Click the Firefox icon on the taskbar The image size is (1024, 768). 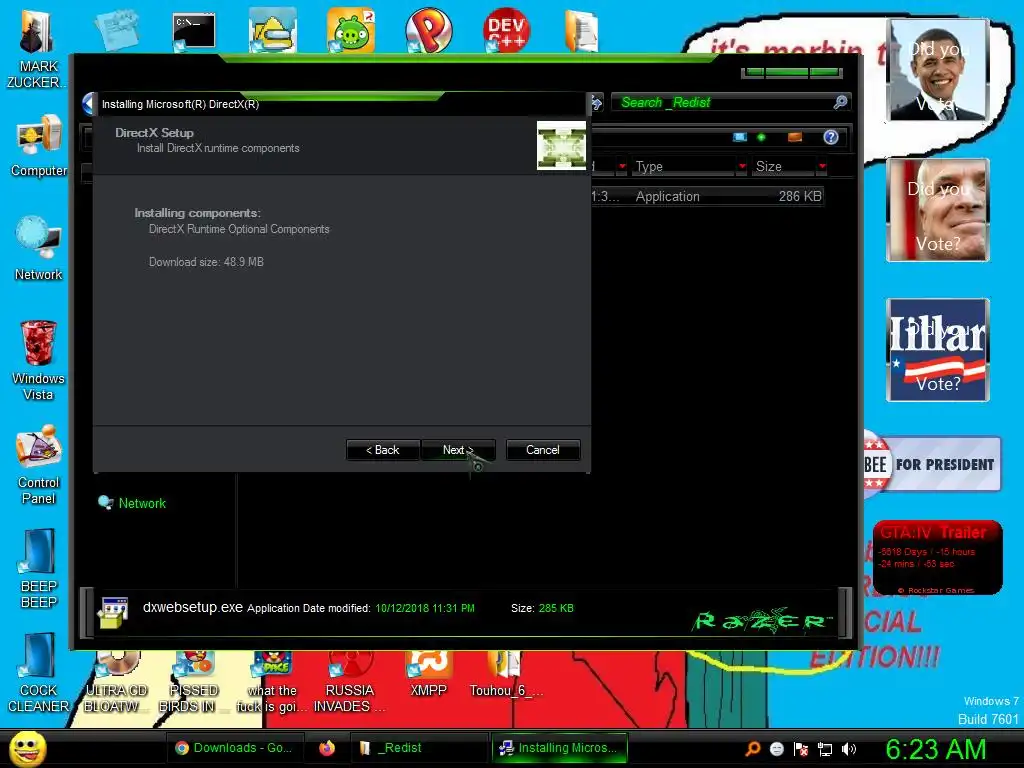pos(327,748)
